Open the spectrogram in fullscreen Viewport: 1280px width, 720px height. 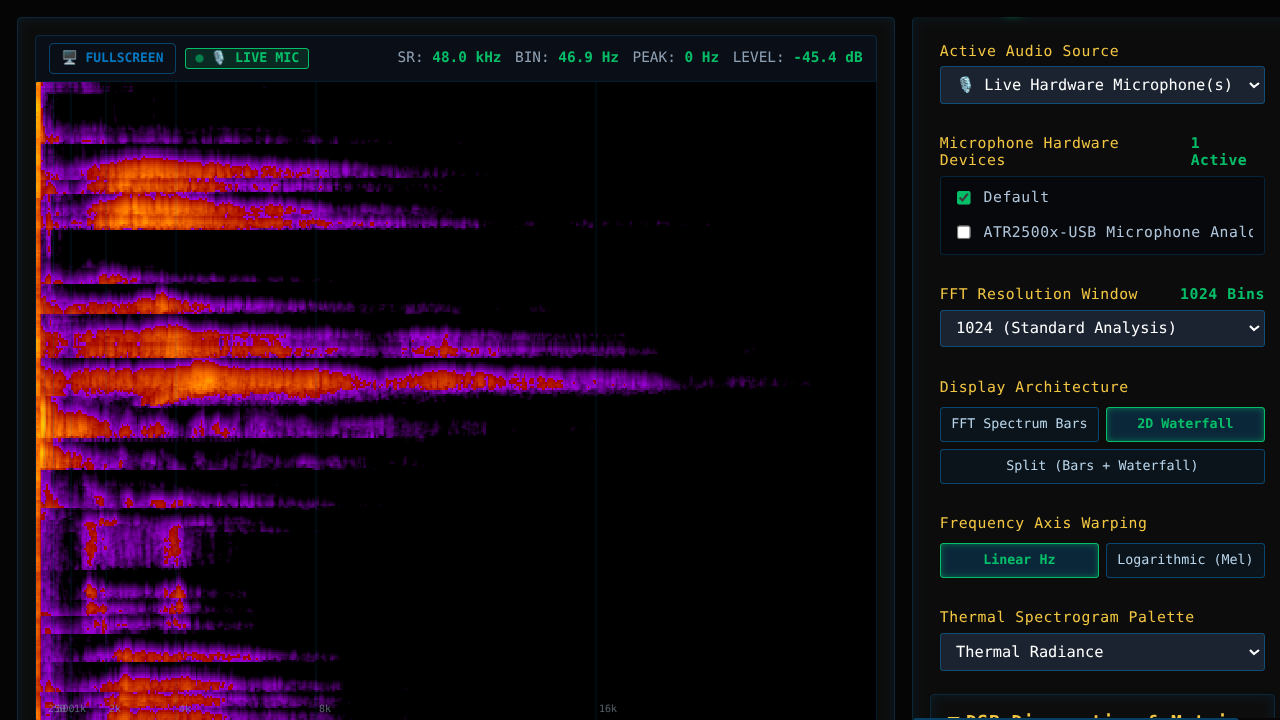click(x=112, y=58)
